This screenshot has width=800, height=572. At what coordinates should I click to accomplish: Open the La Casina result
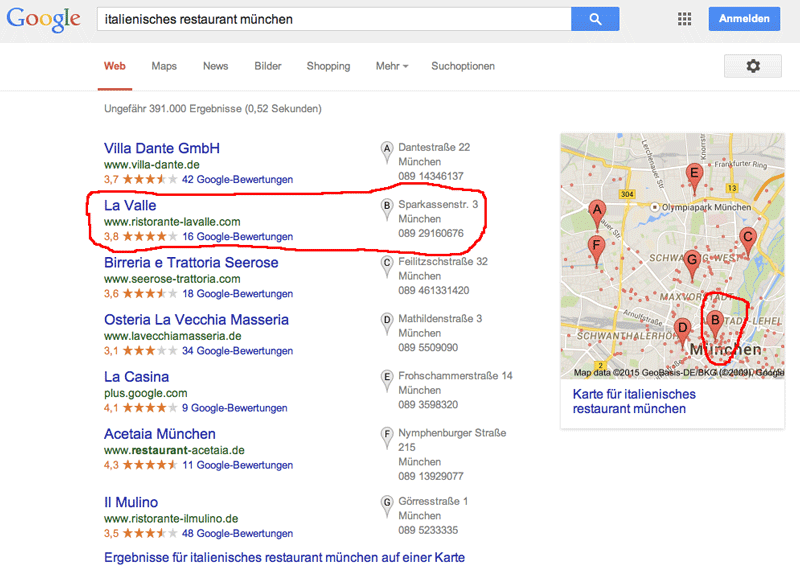(136, 377)
